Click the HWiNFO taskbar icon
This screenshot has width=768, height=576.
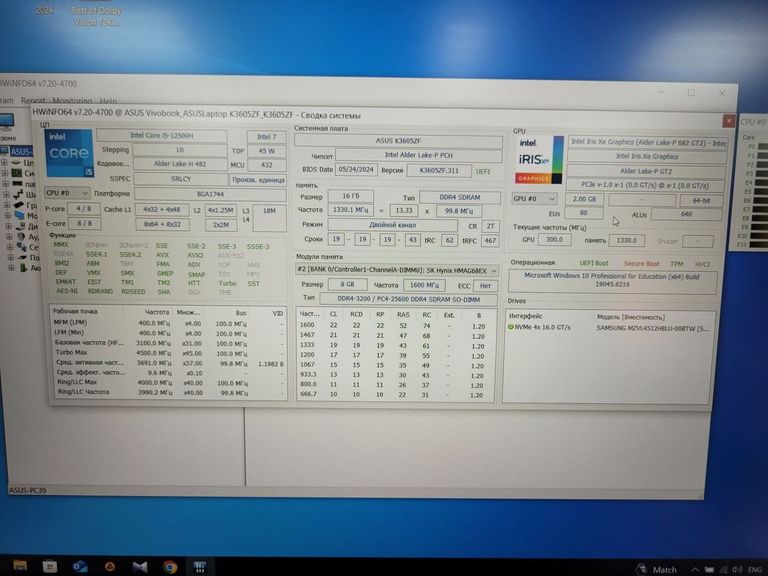tap(200, 566)
